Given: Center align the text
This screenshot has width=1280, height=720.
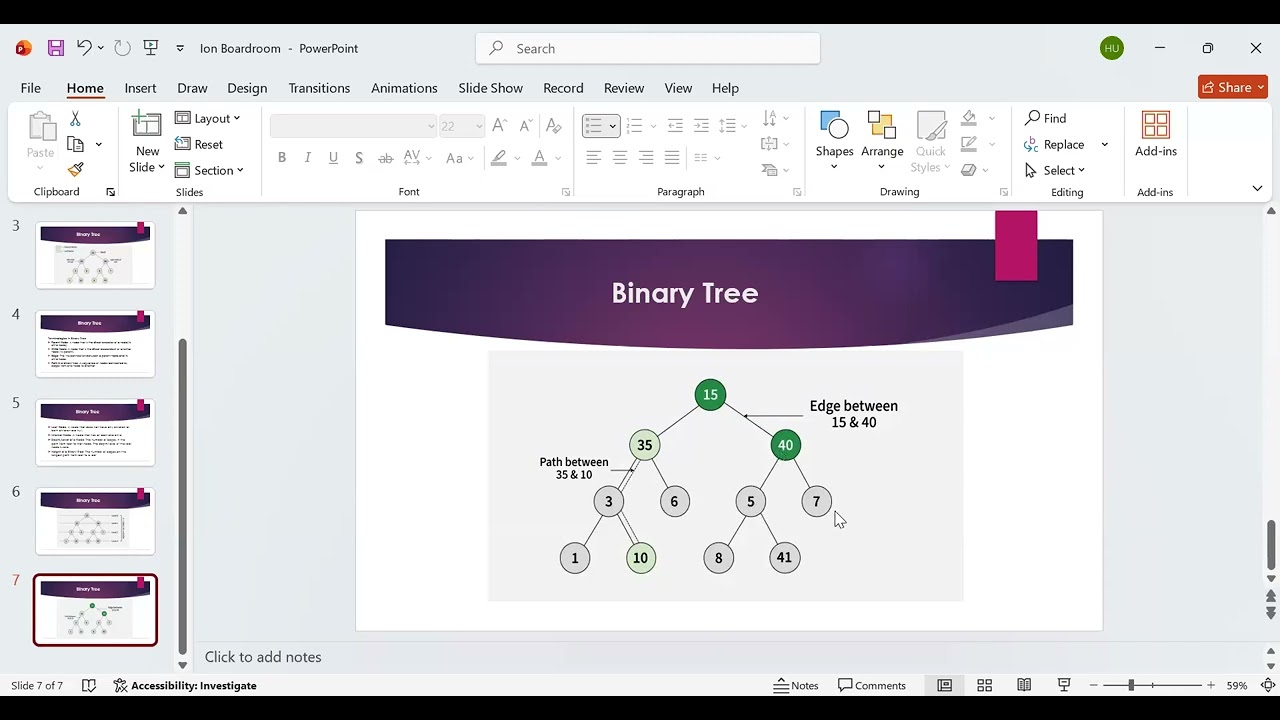Looking at the screenshot, I should [x=620, y=158].
